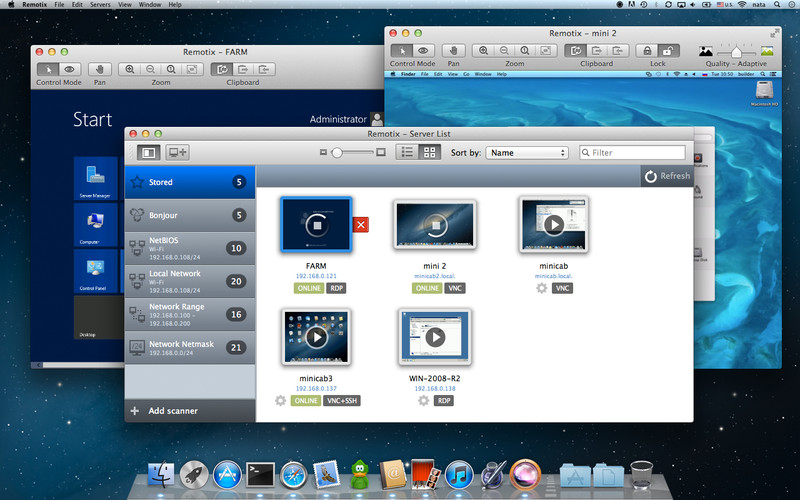Click the 192.168.0.137 address under minicab3
This screenshot has width=800, height=500.
tap(316, 388)
